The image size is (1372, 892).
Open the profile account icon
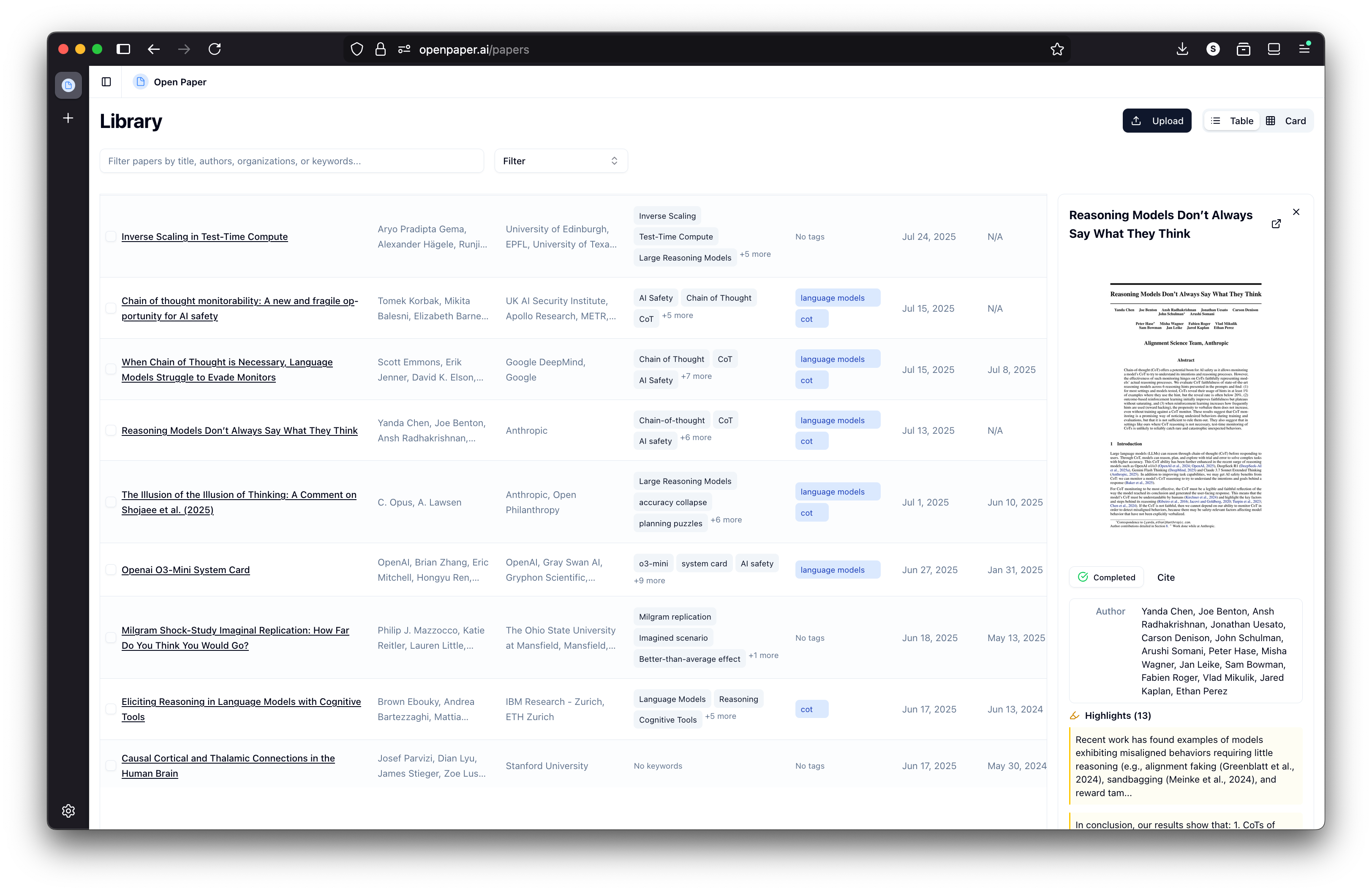click(1213, 49)
